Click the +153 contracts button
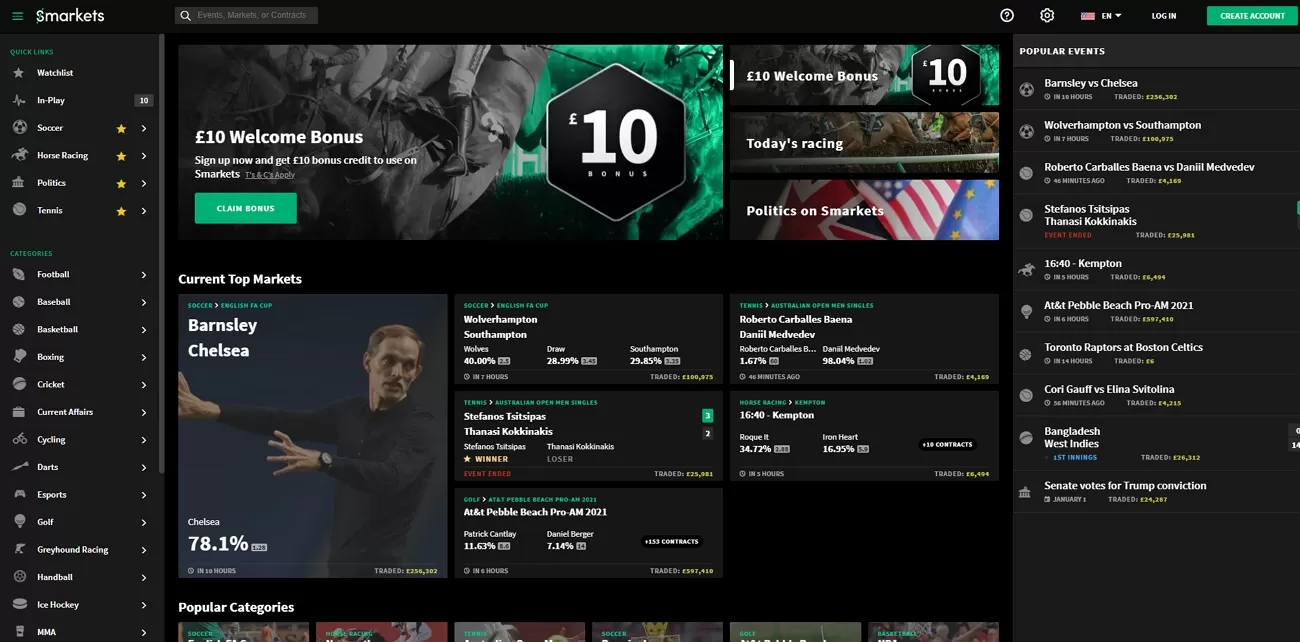 (x=671, y=541)
